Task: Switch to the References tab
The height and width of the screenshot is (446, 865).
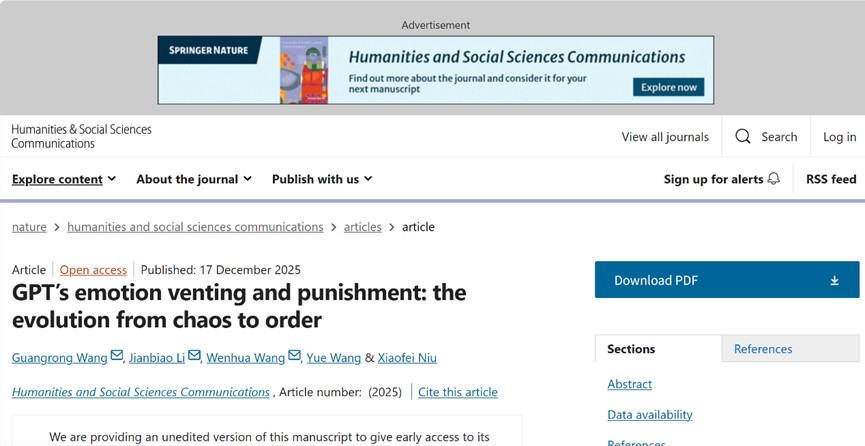Action: tap(763, 349)
